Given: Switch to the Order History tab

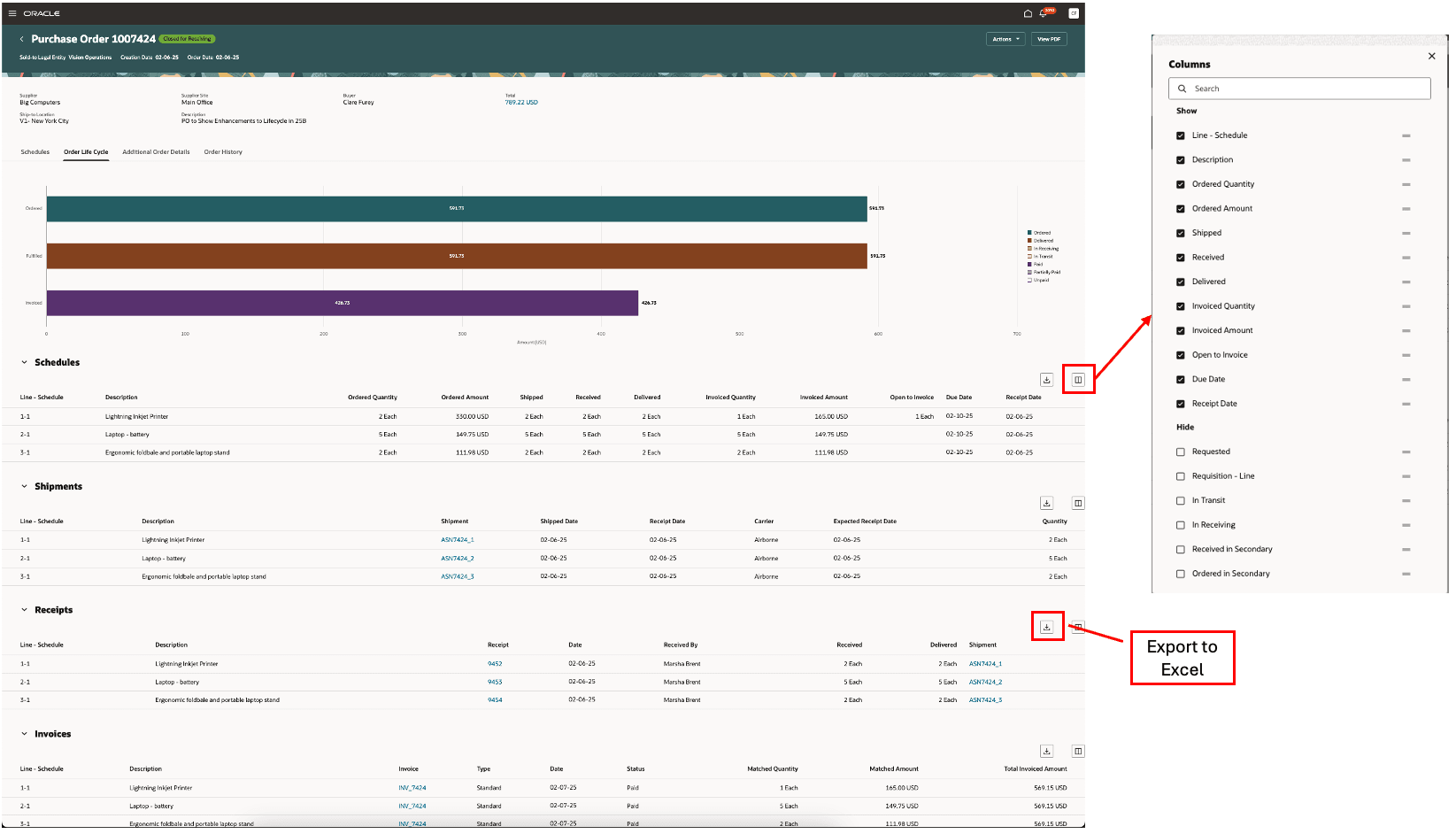Looking at the screenshot, I should tap(223, 151).
